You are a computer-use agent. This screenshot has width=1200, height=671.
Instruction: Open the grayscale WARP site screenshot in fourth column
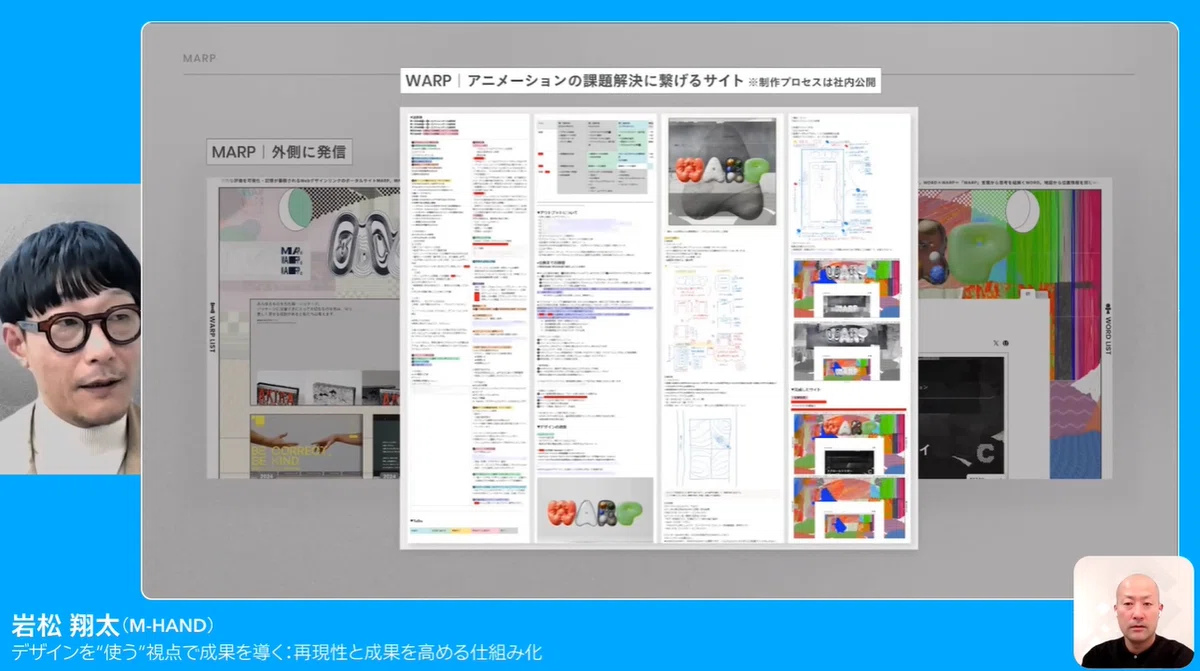tap(846, 351)
